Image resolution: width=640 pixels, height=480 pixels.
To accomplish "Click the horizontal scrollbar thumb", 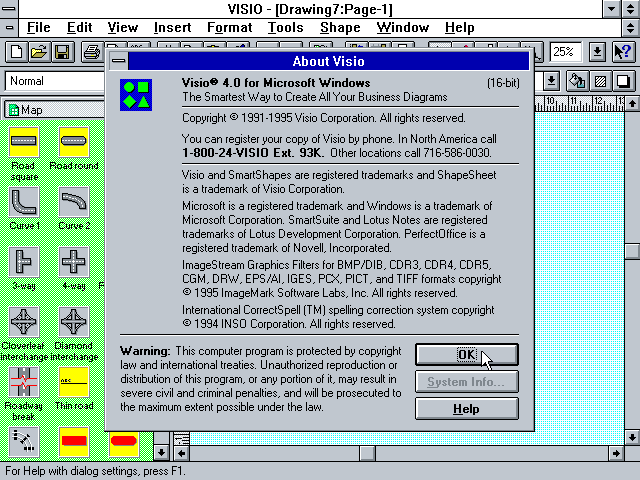I will click(x=367, y=453).
